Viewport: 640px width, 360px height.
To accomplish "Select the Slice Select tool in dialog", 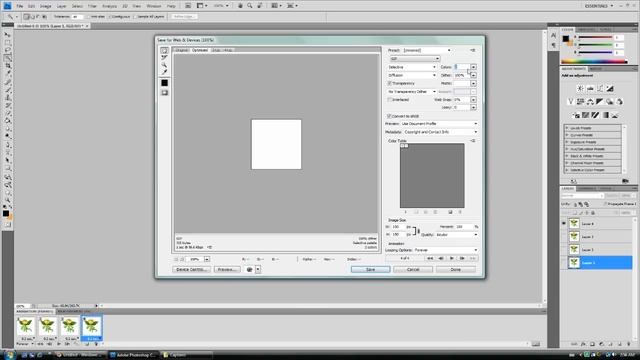I will pos(164,58).
